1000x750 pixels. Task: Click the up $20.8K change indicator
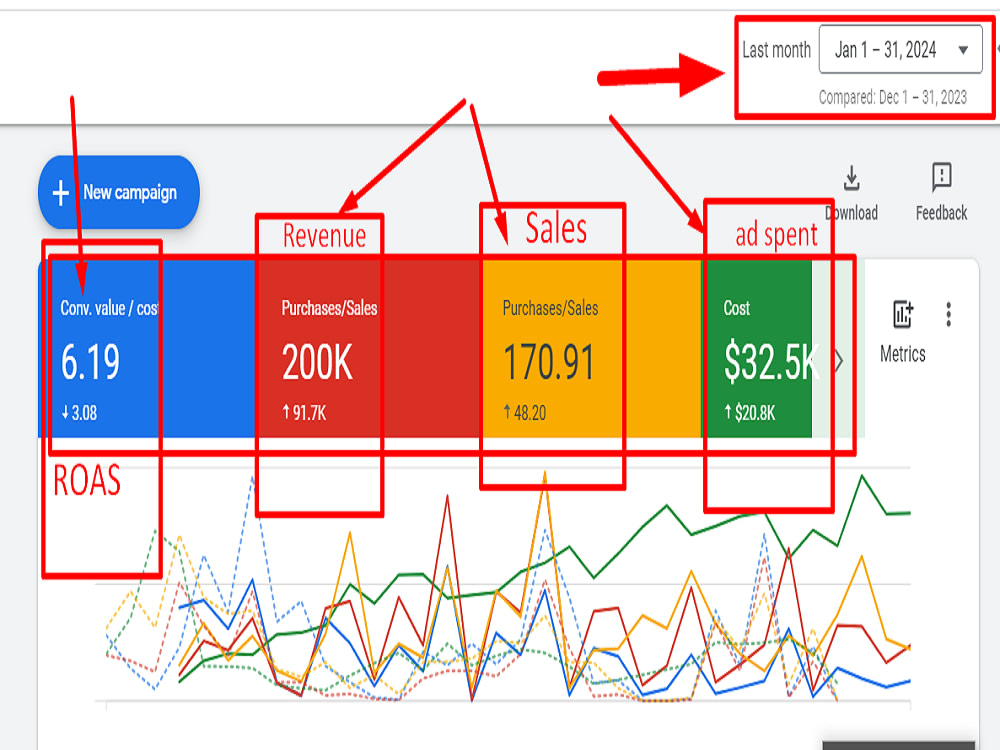tap(749, 413)
